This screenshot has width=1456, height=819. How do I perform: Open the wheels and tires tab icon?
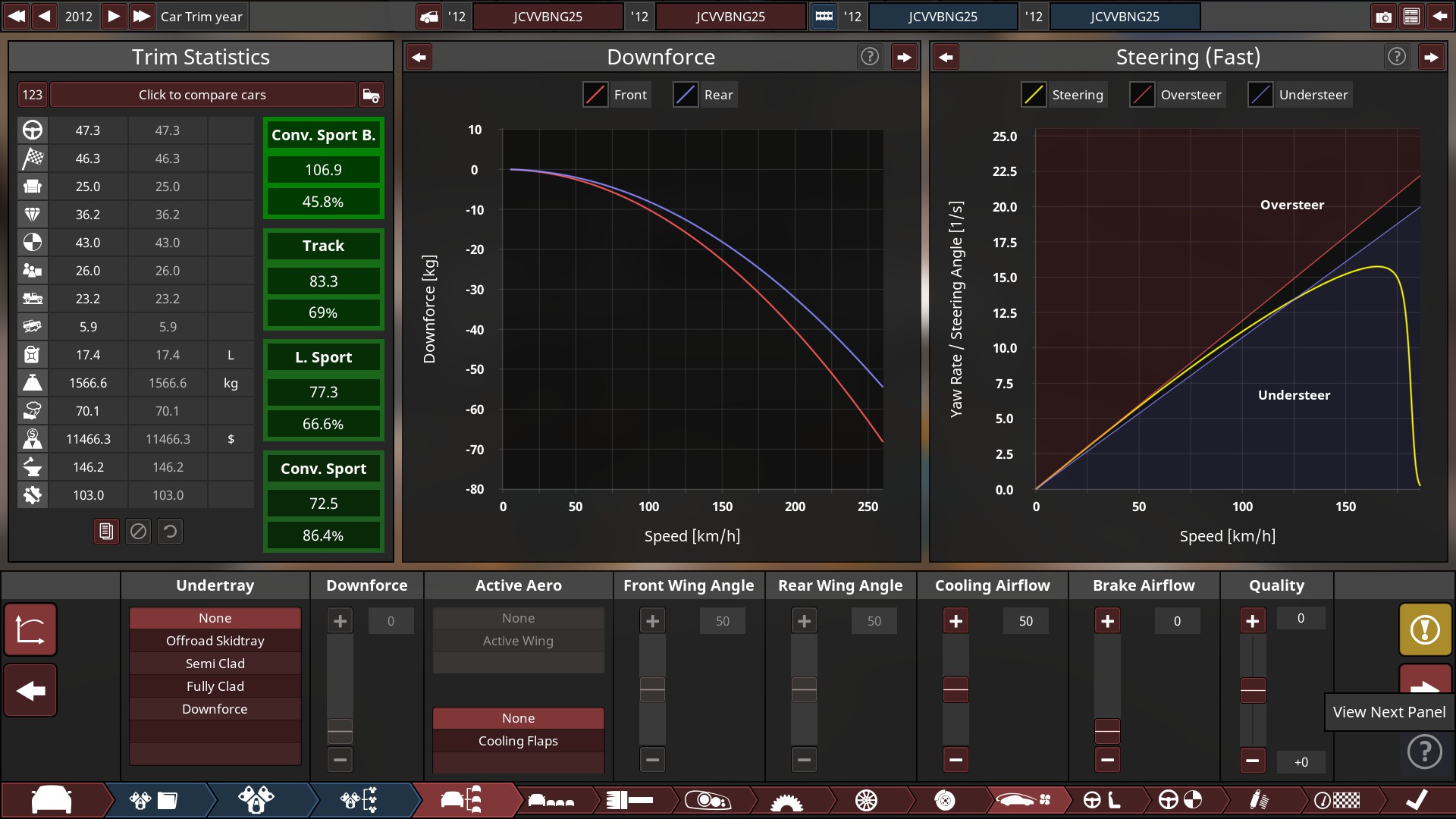pos(866,800)
